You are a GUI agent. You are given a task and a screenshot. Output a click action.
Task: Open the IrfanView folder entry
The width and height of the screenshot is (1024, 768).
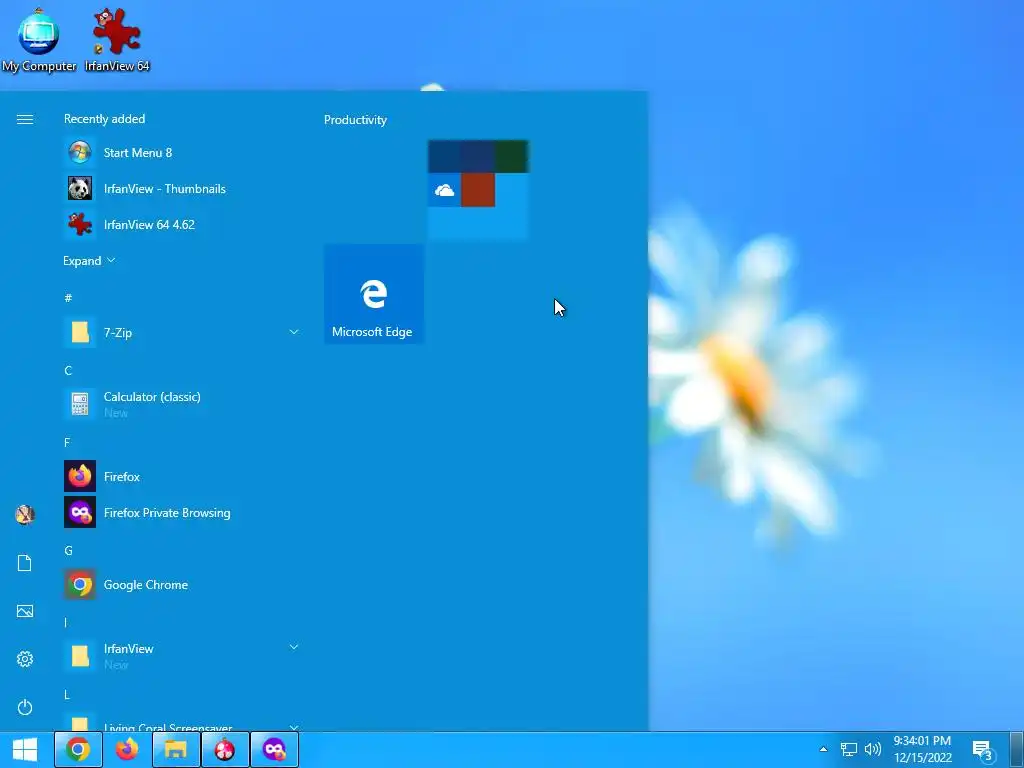coord(181,656)
